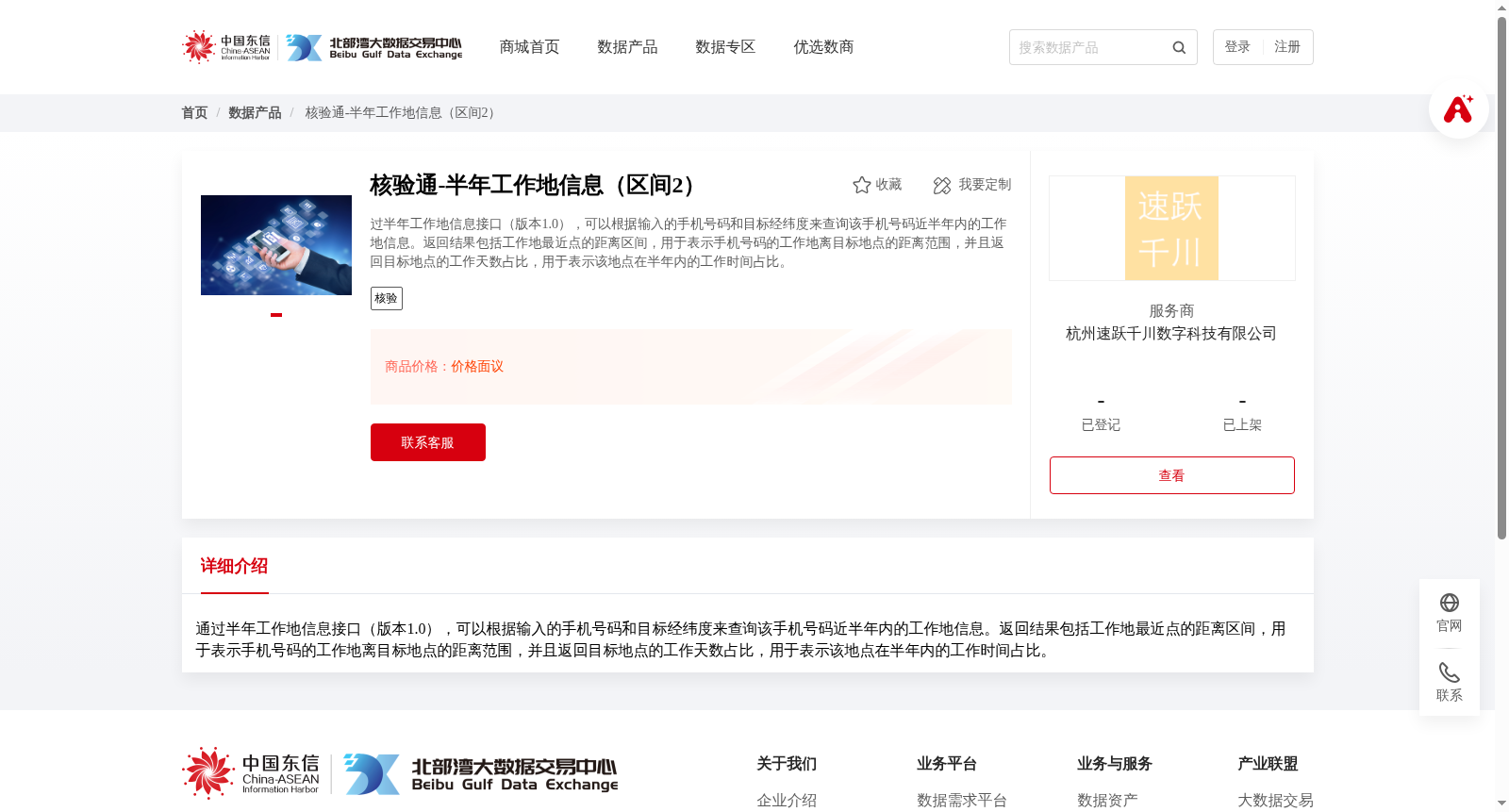Click the 注册 register link
Image resolution: width=1509 pixels, height=812 pixels.
tap(1287, 47)
